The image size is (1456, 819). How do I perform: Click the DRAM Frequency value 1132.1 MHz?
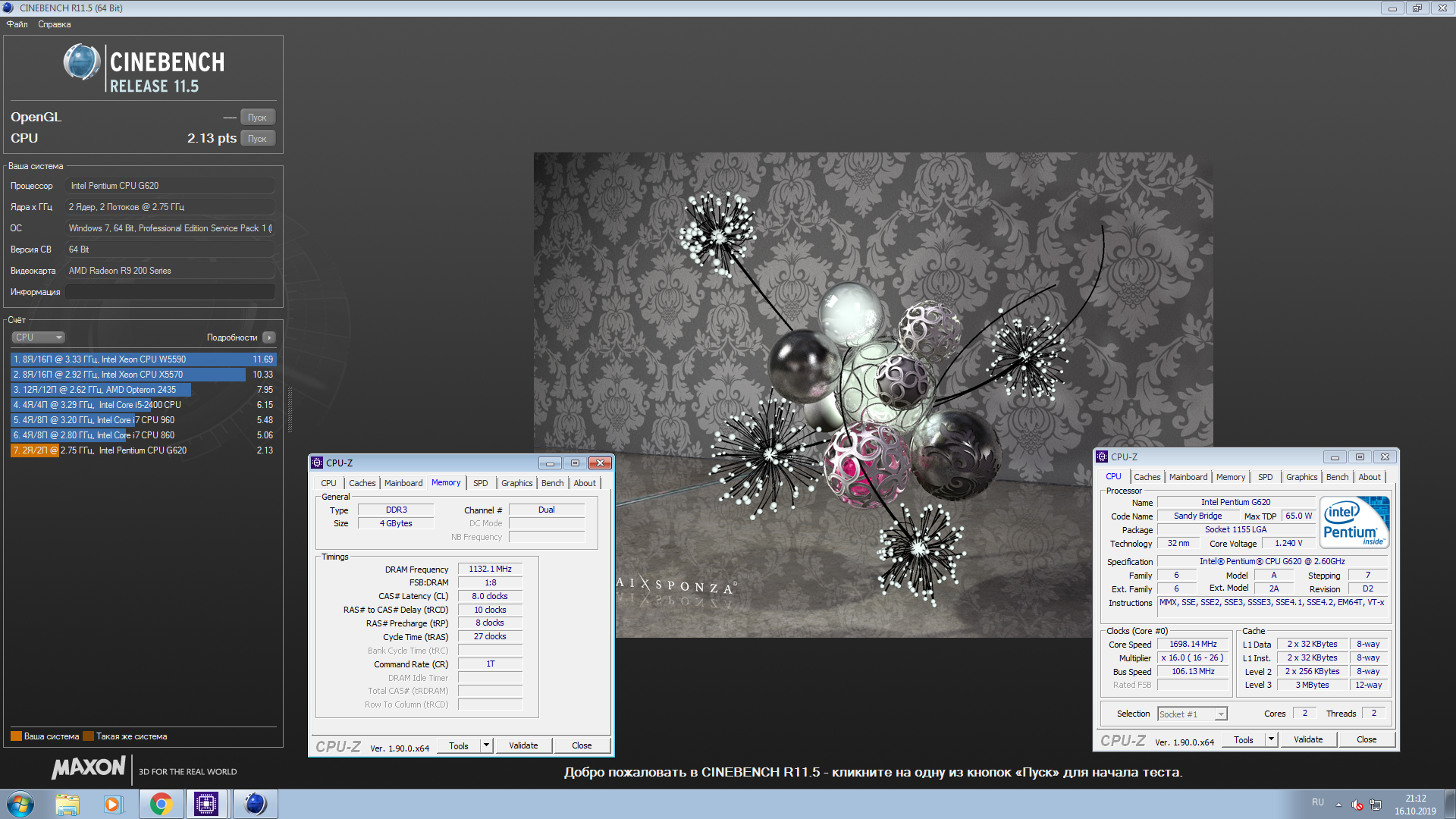[x=490, y=569]
